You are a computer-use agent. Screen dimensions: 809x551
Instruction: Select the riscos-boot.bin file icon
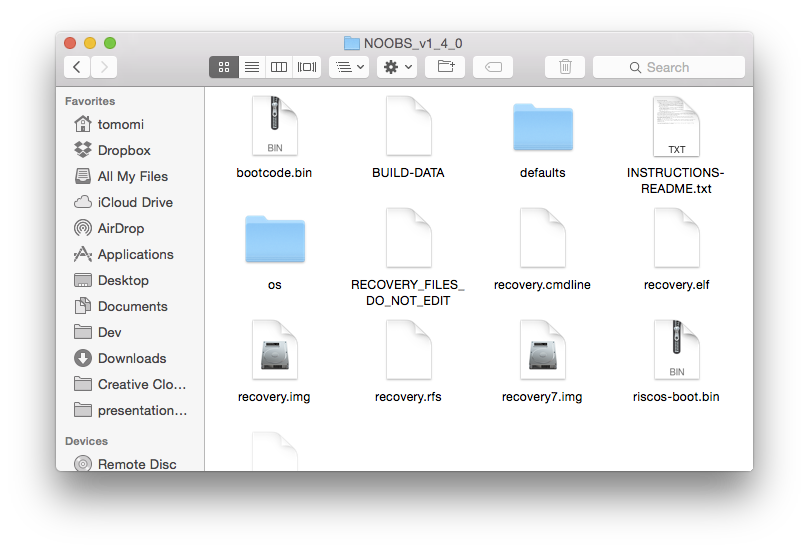click(676, 350)
